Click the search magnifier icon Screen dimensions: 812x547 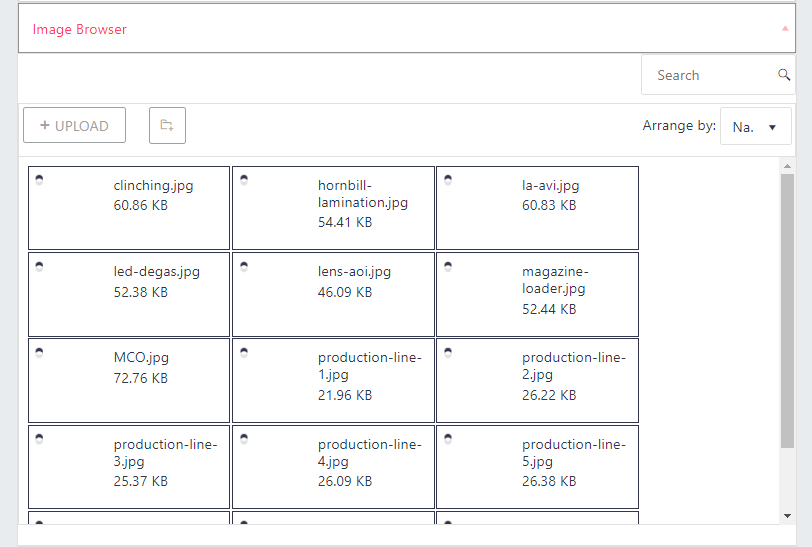[784, 75]
